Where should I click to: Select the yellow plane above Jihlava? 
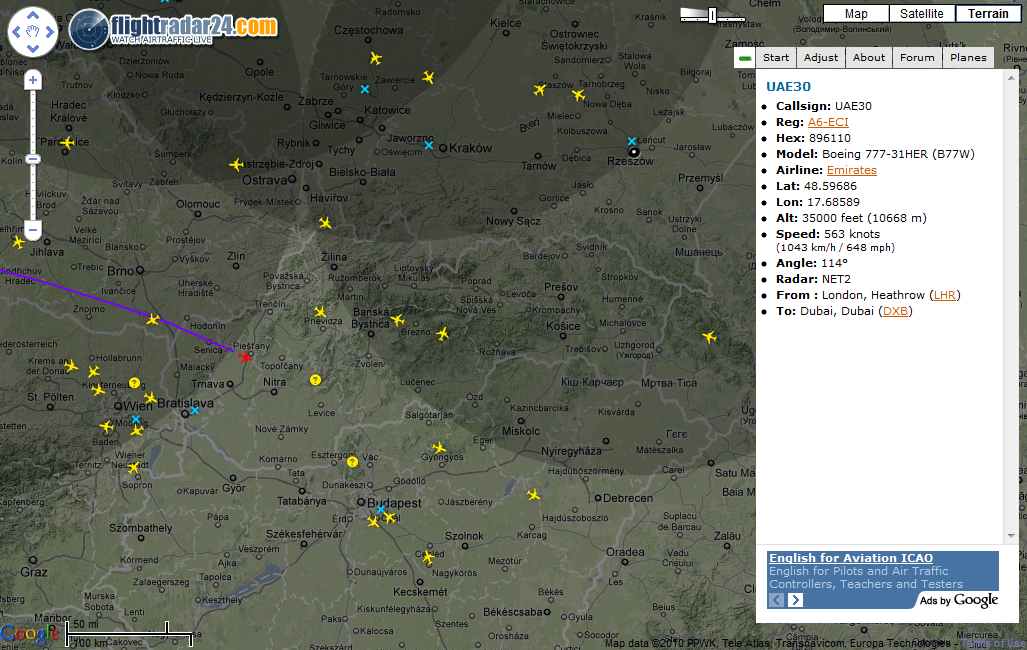click(18, 243)
